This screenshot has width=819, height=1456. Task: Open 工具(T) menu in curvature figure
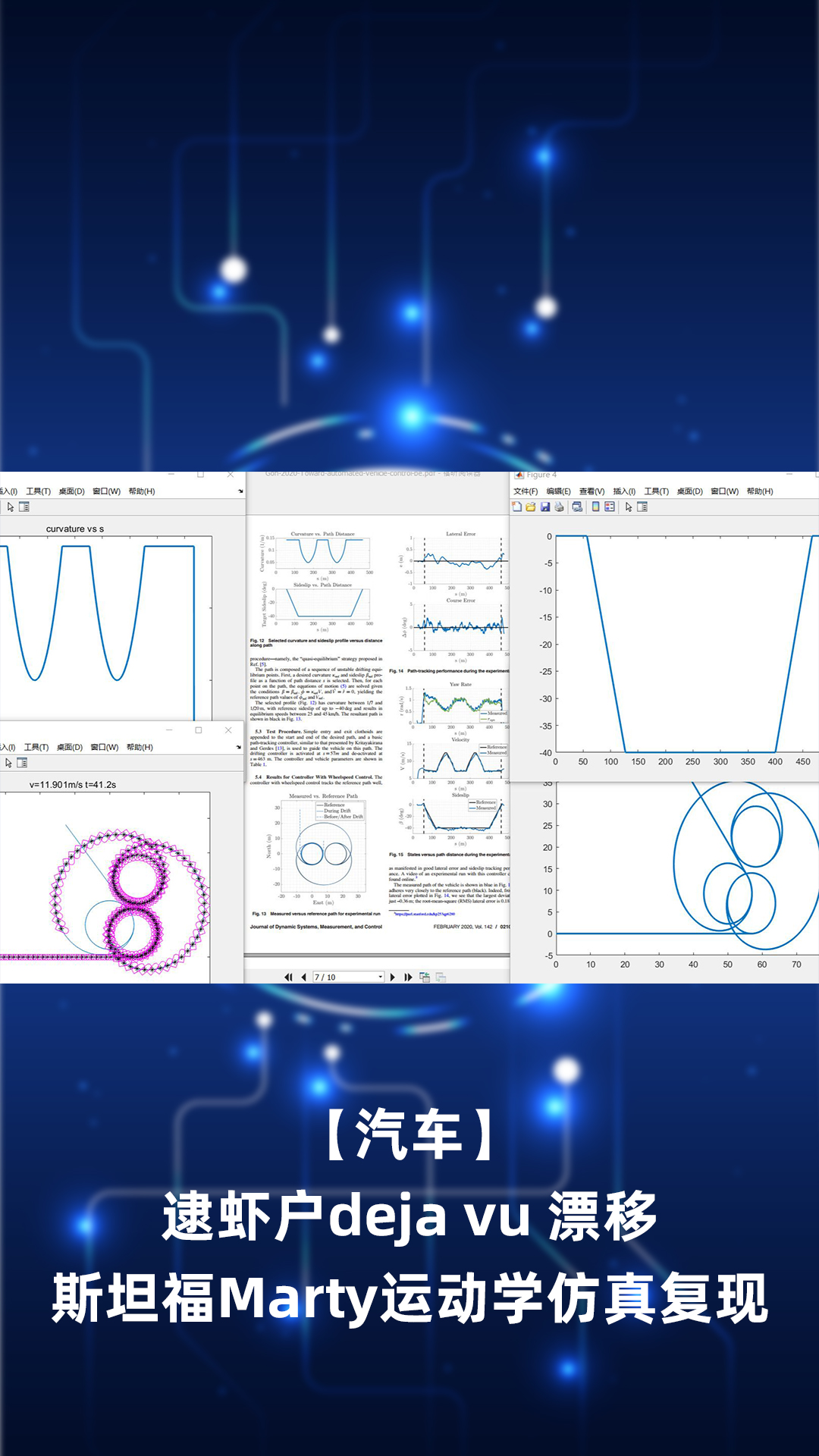(39, 491)
